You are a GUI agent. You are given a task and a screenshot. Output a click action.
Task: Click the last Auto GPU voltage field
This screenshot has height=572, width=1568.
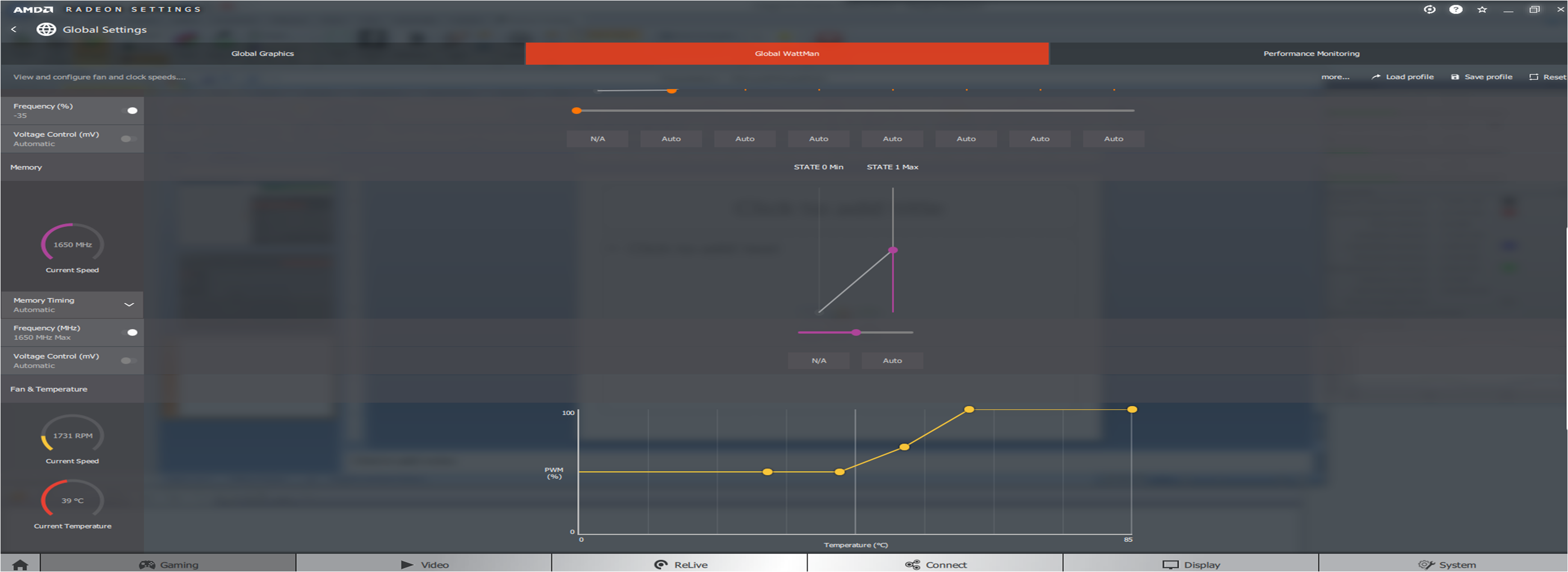pos(1114,139)
